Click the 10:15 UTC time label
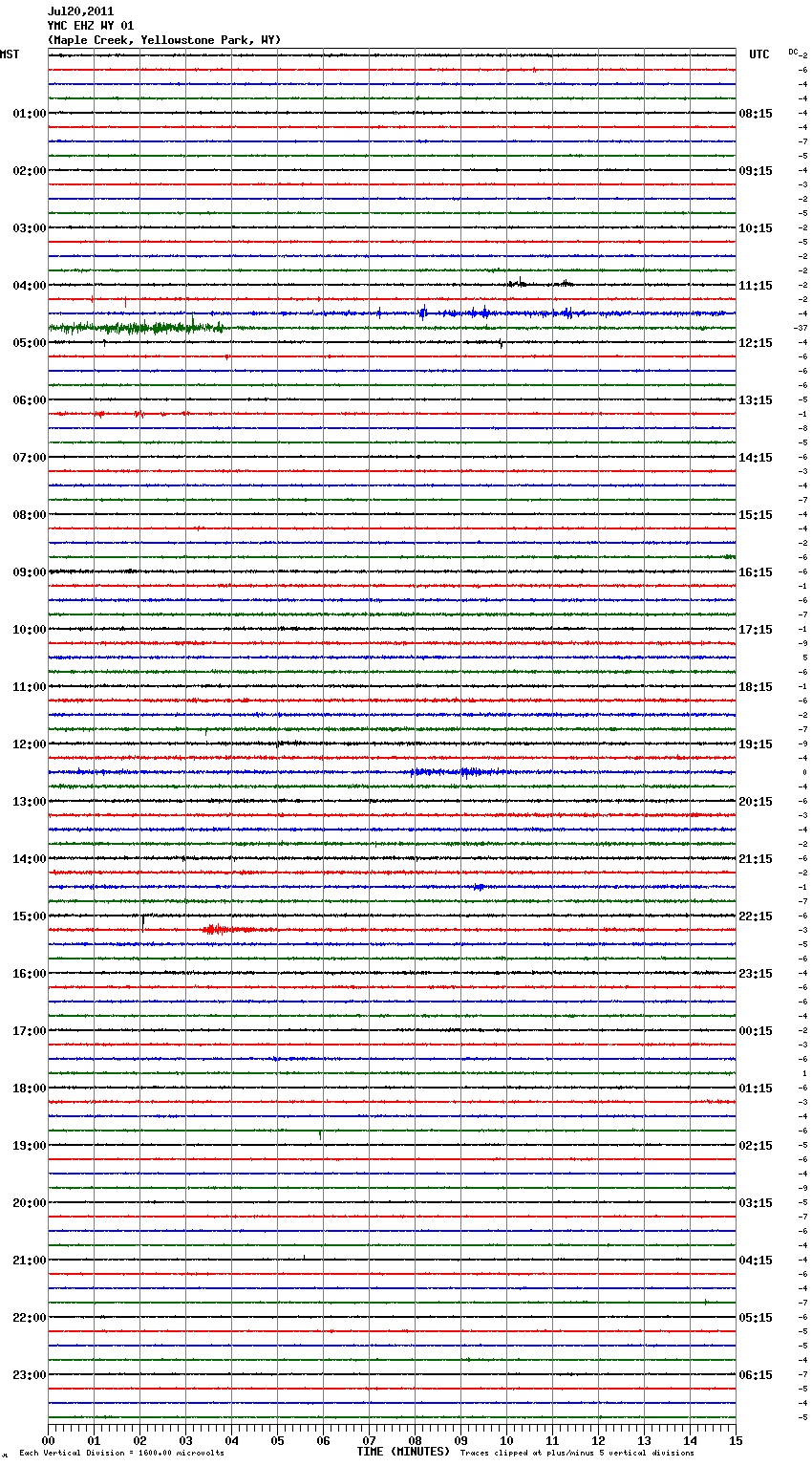The height and width of the screenshot is (1466, 812). (756, 228)
